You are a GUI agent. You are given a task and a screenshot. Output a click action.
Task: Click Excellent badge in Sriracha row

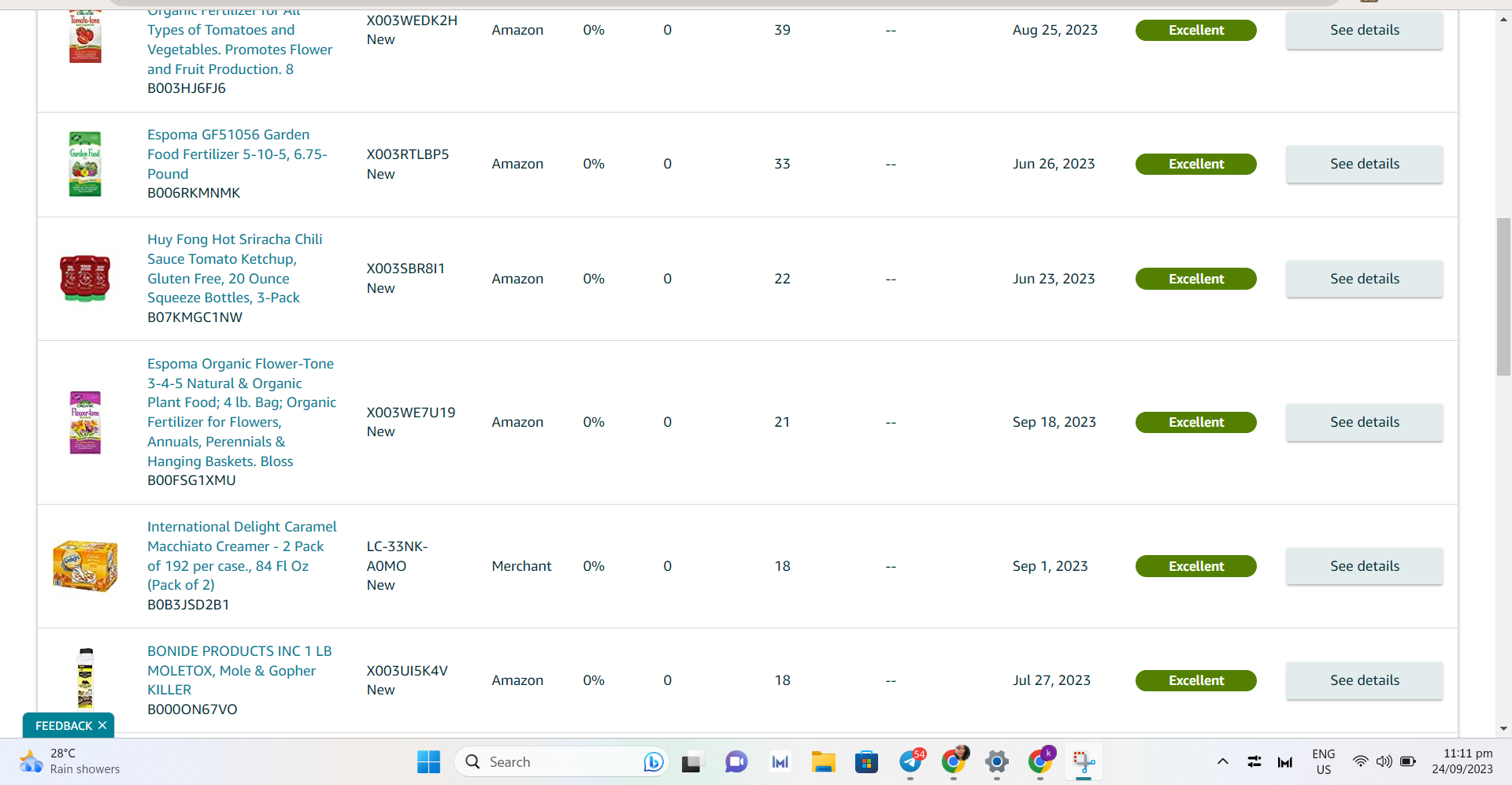(x=1195, y=279)
